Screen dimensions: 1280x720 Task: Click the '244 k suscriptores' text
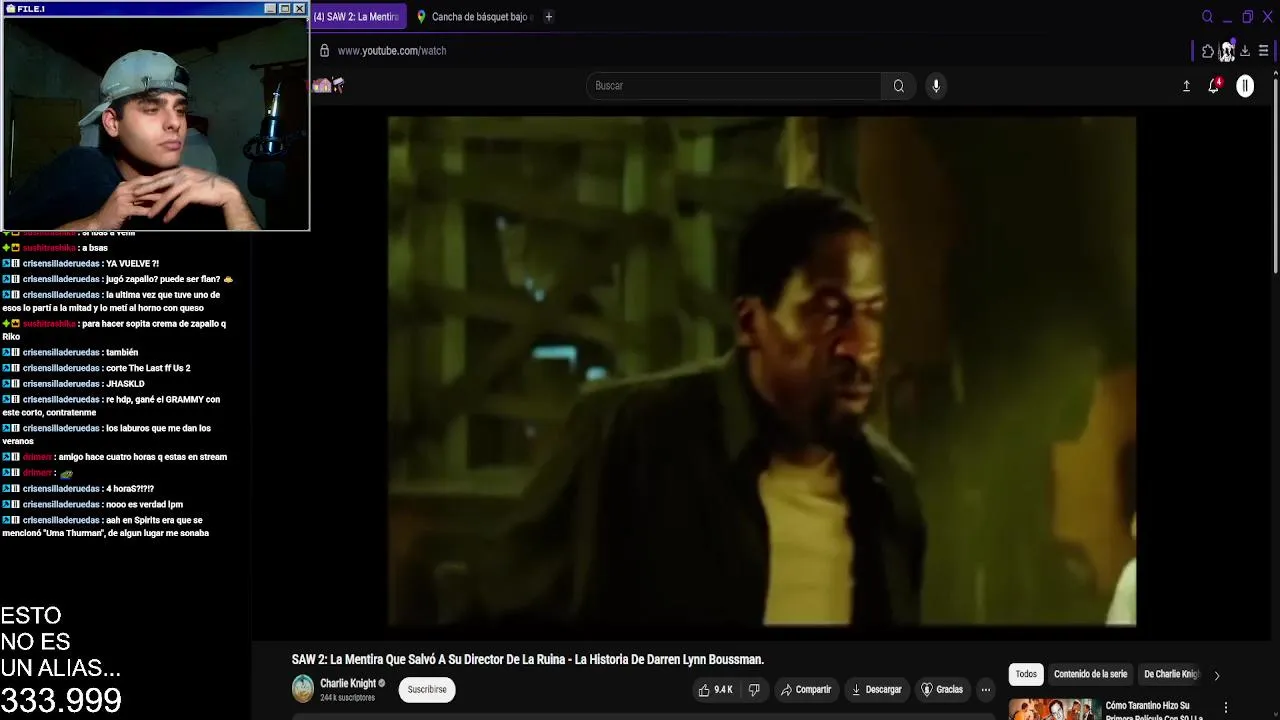347,698
